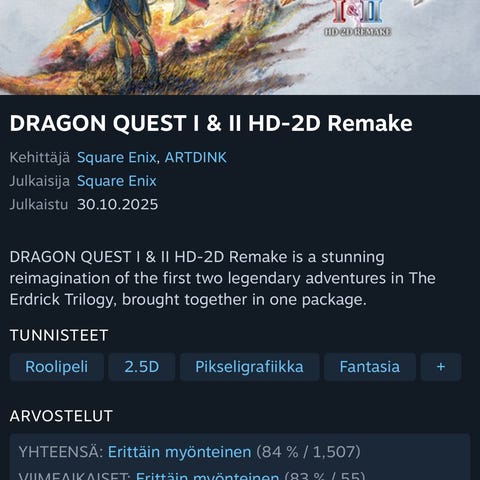Select the Fantasia tag
The image size is (480, 480).
pyautogui.click(x=370, y=367)
